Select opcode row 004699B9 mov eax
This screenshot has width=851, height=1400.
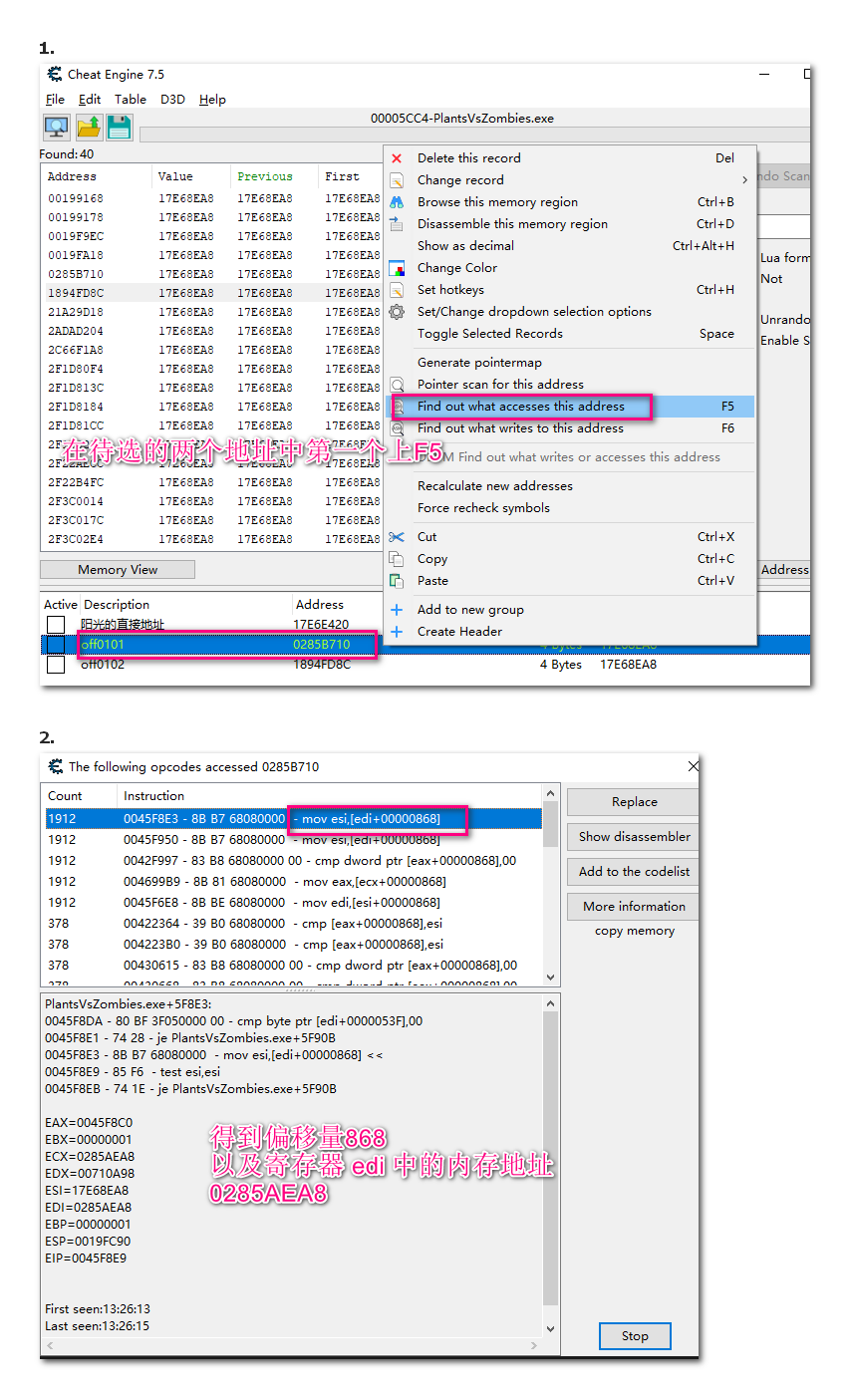click(293, 882)
